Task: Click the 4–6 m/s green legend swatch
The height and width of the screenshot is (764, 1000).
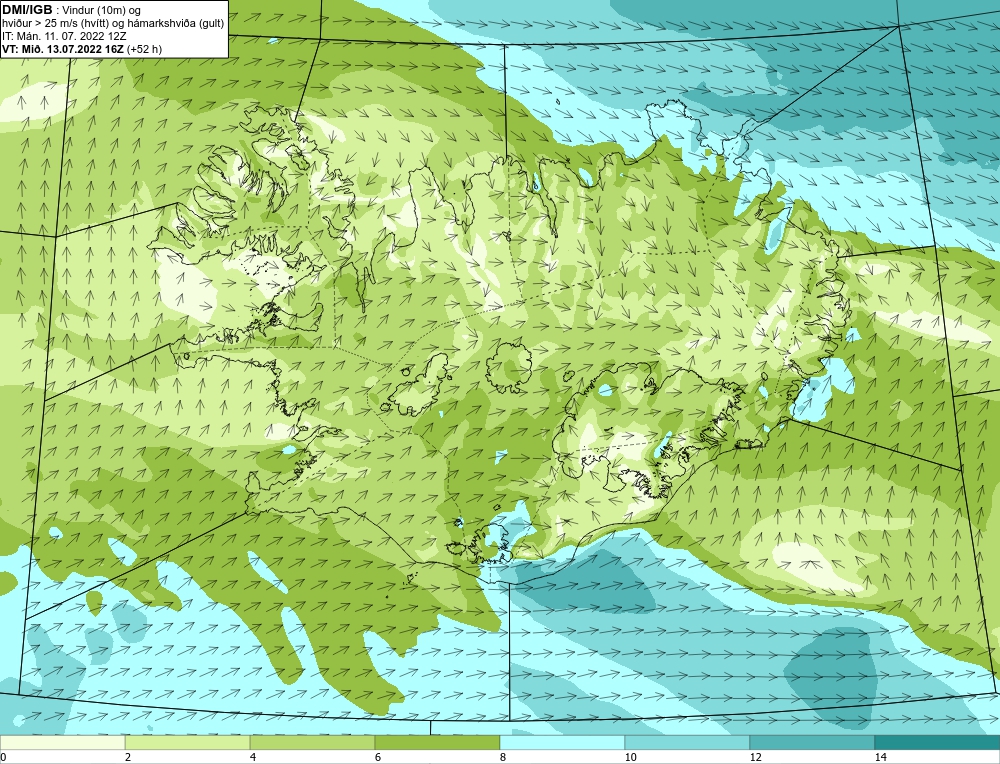Action: [312, 742]
